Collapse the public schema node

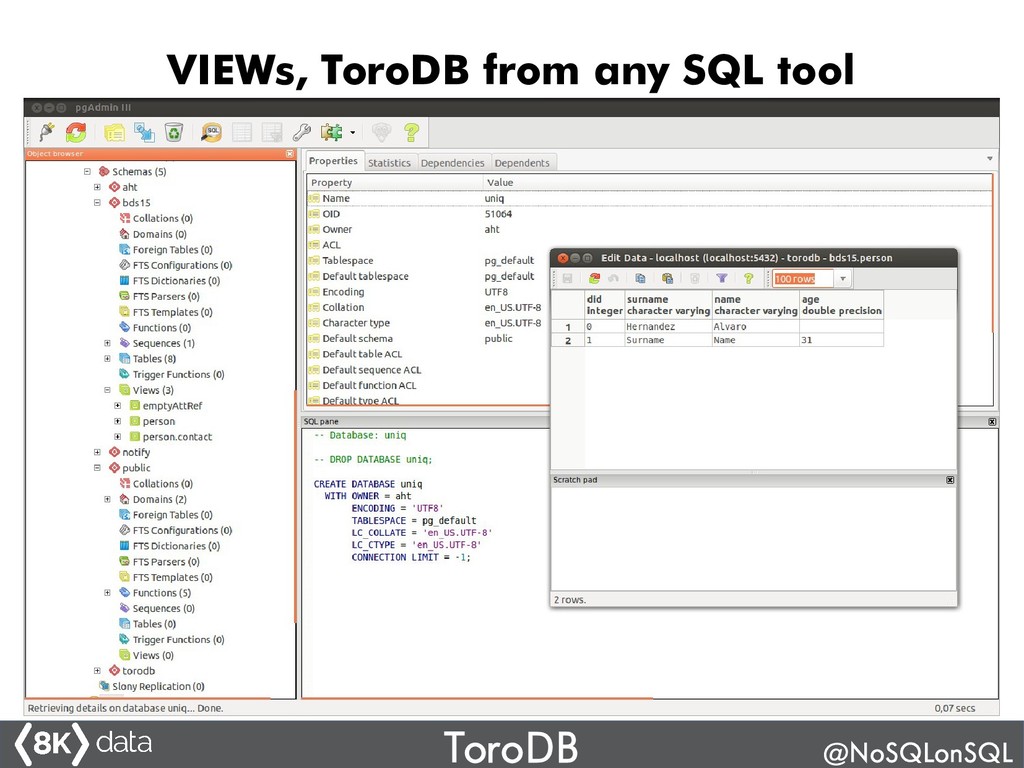click(97, 468)
